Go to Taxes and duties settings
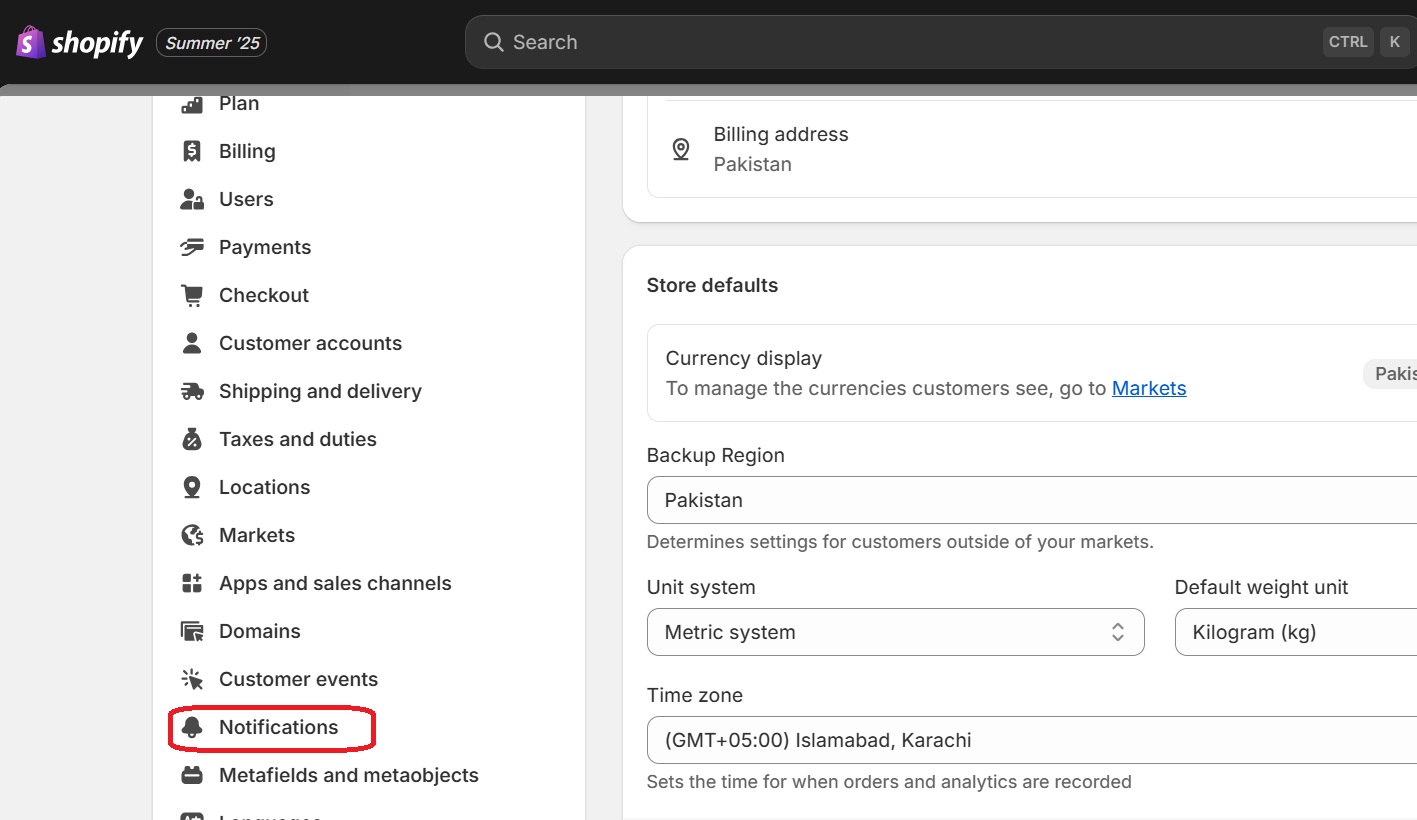The height and width of the screenshot is (820, 1417). click(297, 439)
